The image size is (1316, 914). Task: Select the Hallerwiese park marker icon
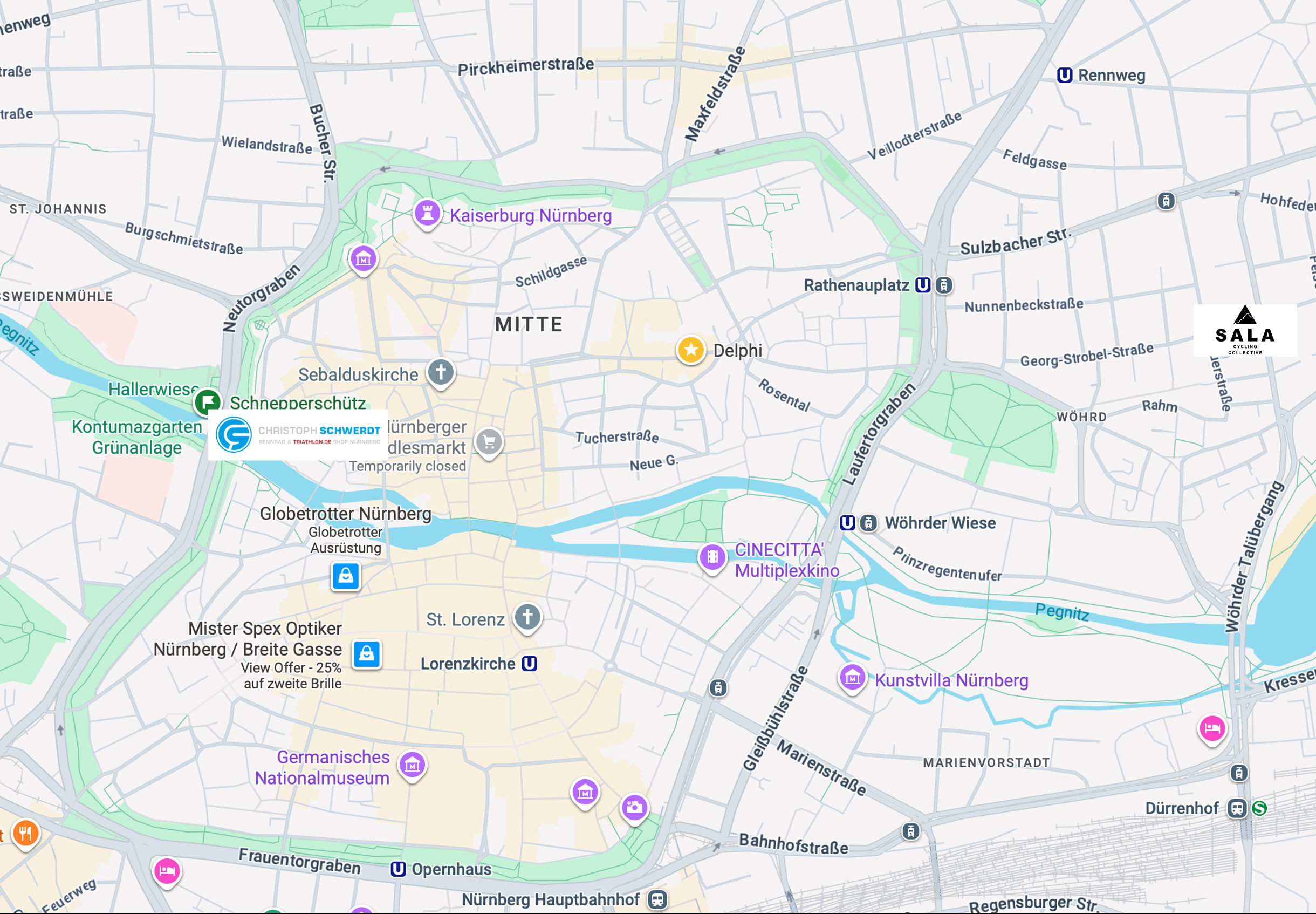pos(207,402)
